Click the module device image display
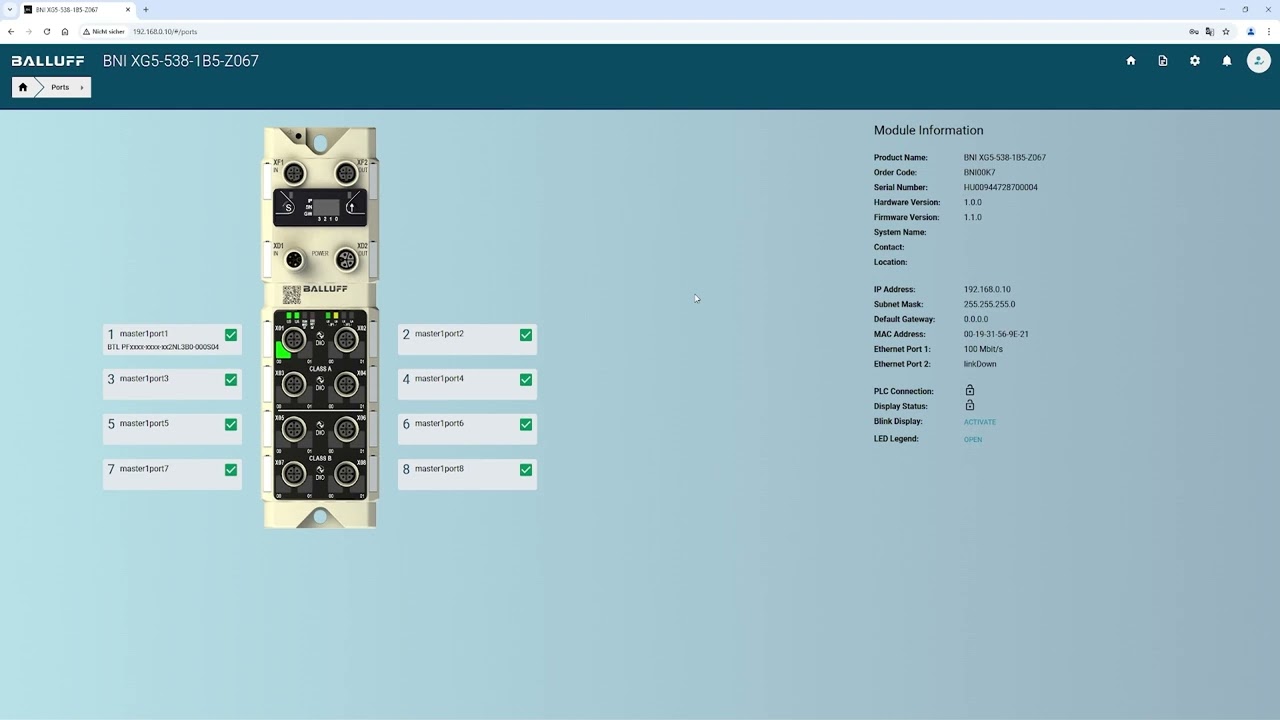This screenshot has width=1280, height=720. (x=320, y=327)
